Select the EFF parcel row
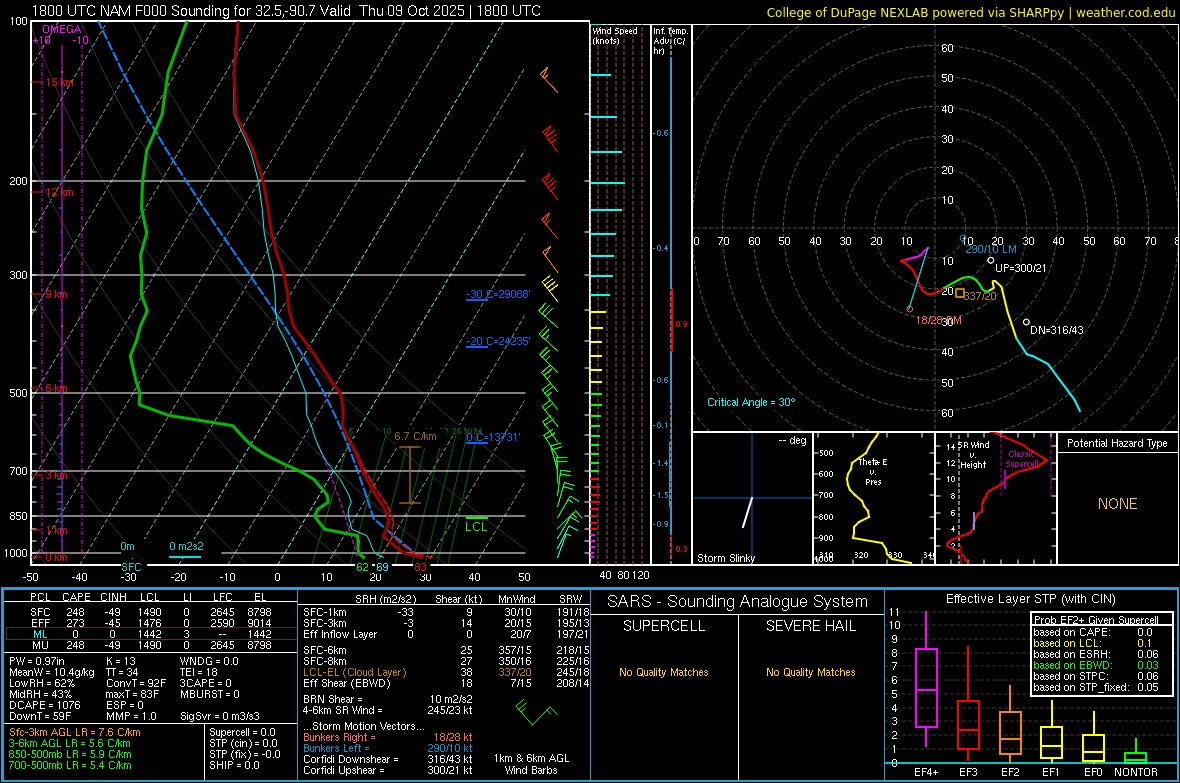 [x=151, y=623]
